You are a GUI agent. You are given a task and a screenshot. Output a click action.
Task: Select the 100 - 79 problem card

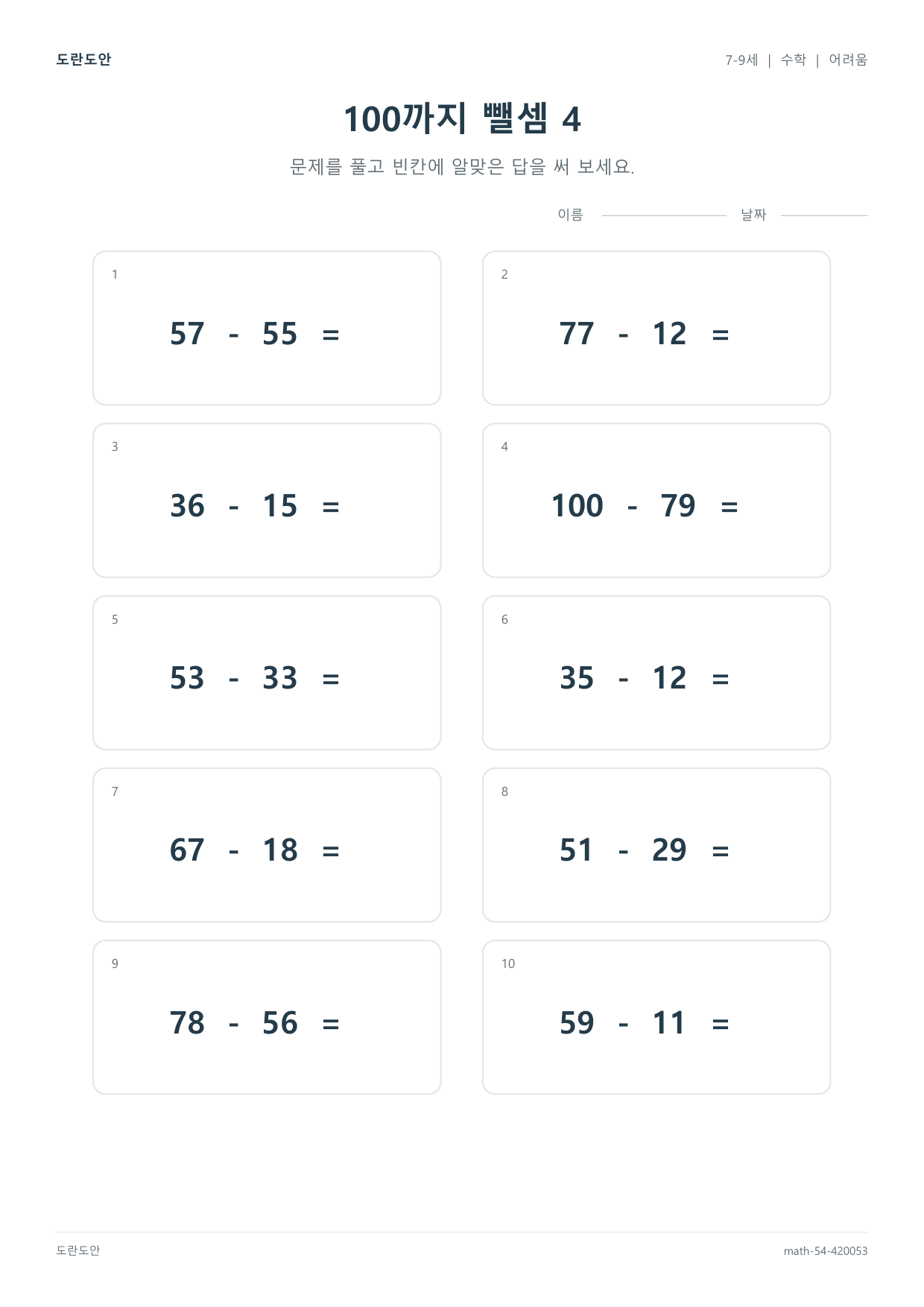click(x=656, y=501)
